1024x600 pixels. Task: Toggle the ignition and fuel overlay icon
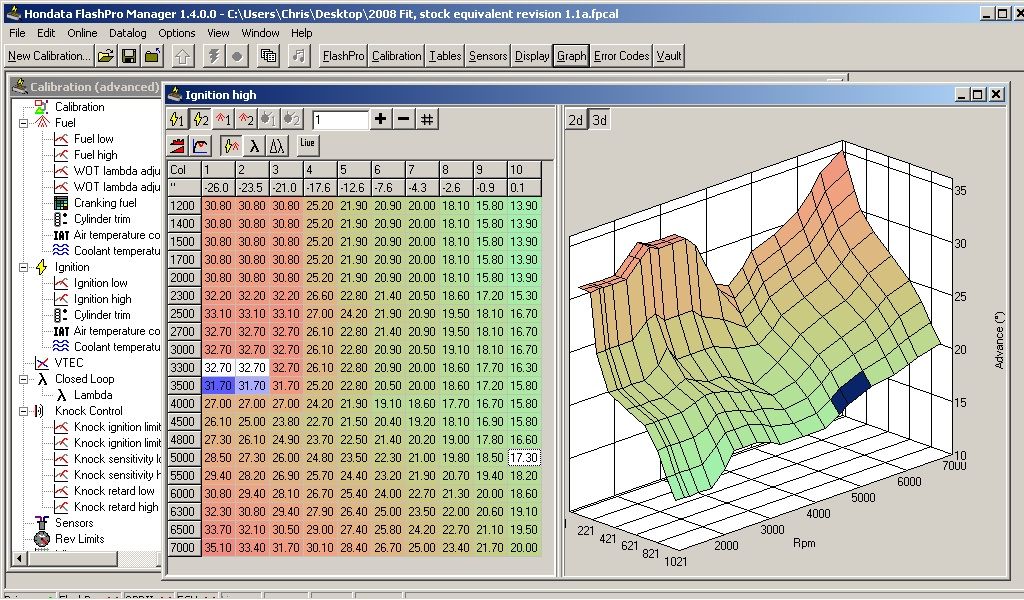231,145
